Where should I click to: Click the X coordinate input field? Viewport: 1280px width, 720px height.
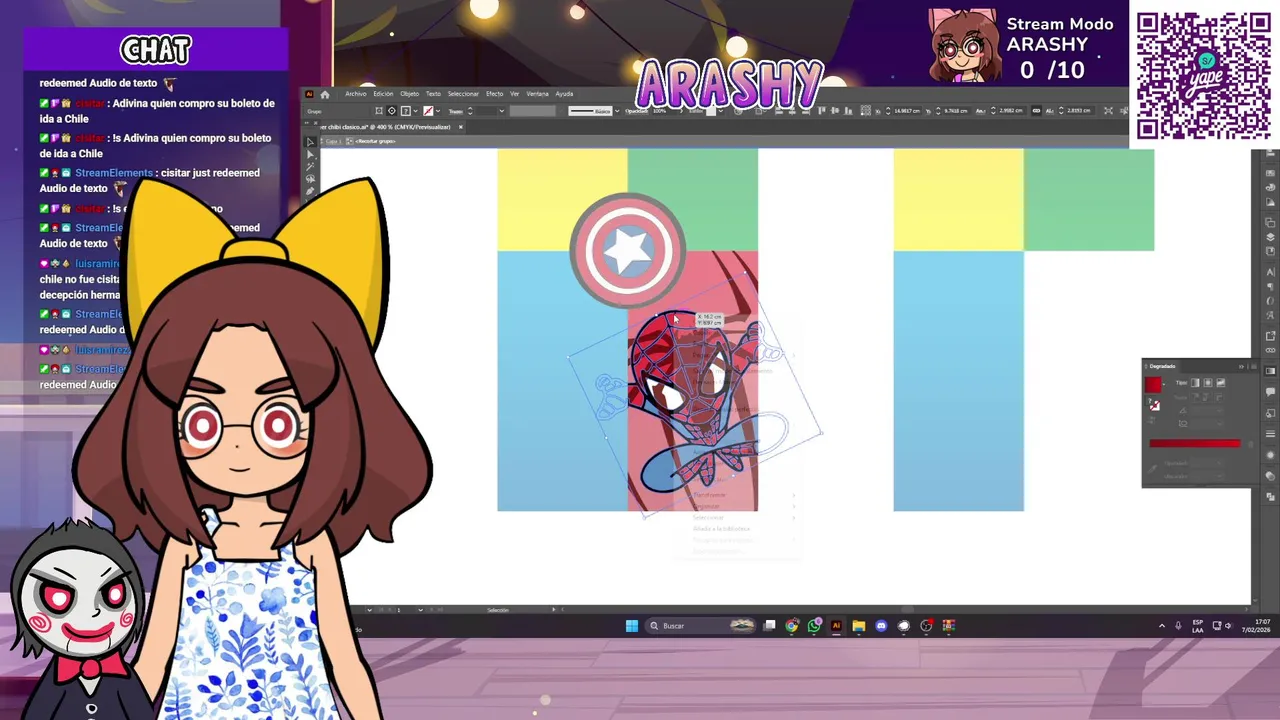907,111
